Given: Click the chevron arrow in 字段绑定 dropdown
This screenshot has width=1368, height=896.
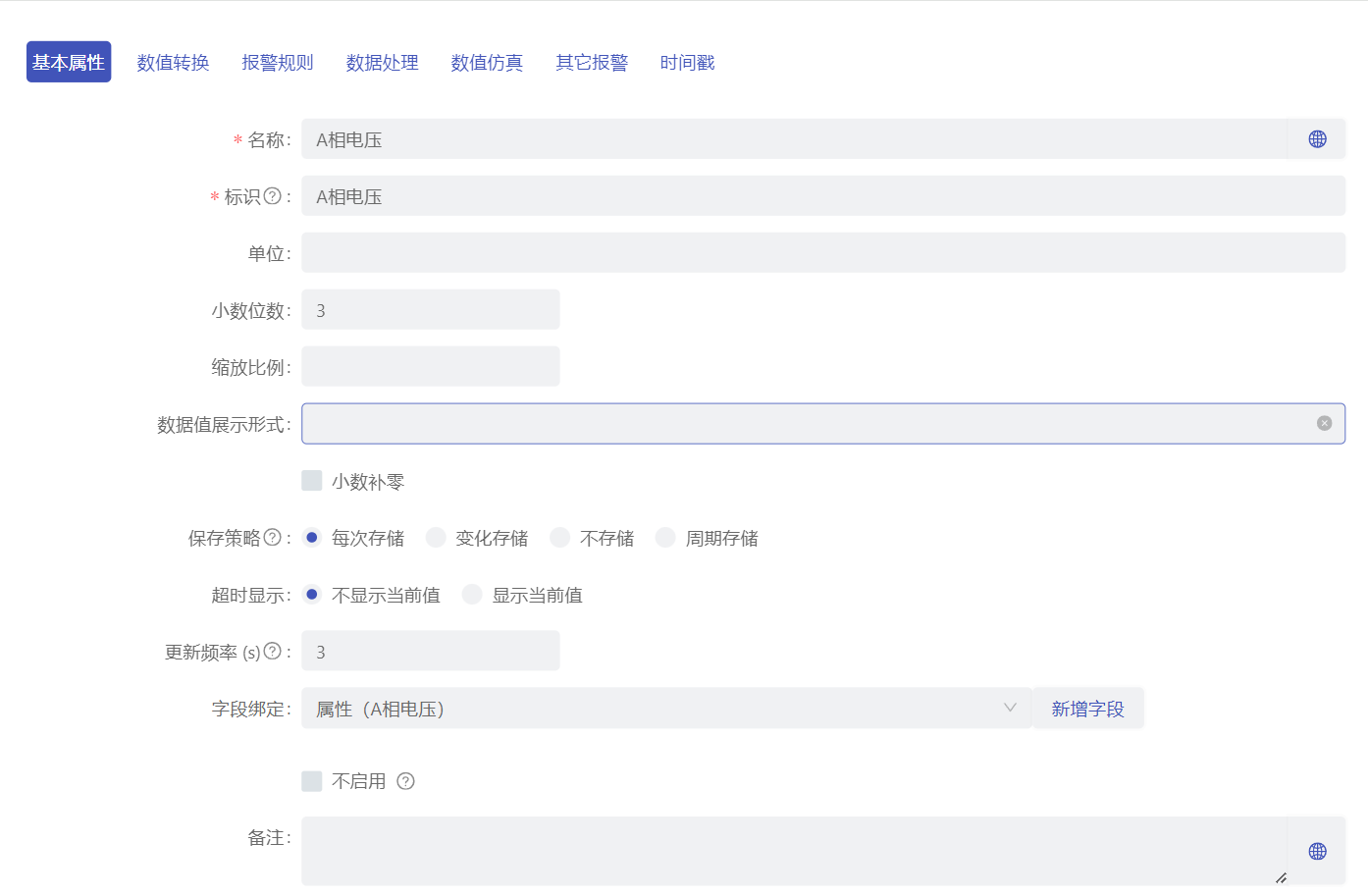Looking at the screenshot, I should tap(1010, 708).
